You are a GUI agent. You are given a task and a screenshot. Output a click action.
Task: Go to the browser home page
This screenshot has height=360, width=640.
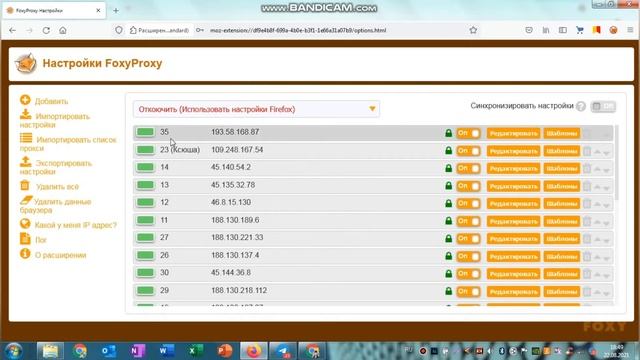(x=63, y=30)
